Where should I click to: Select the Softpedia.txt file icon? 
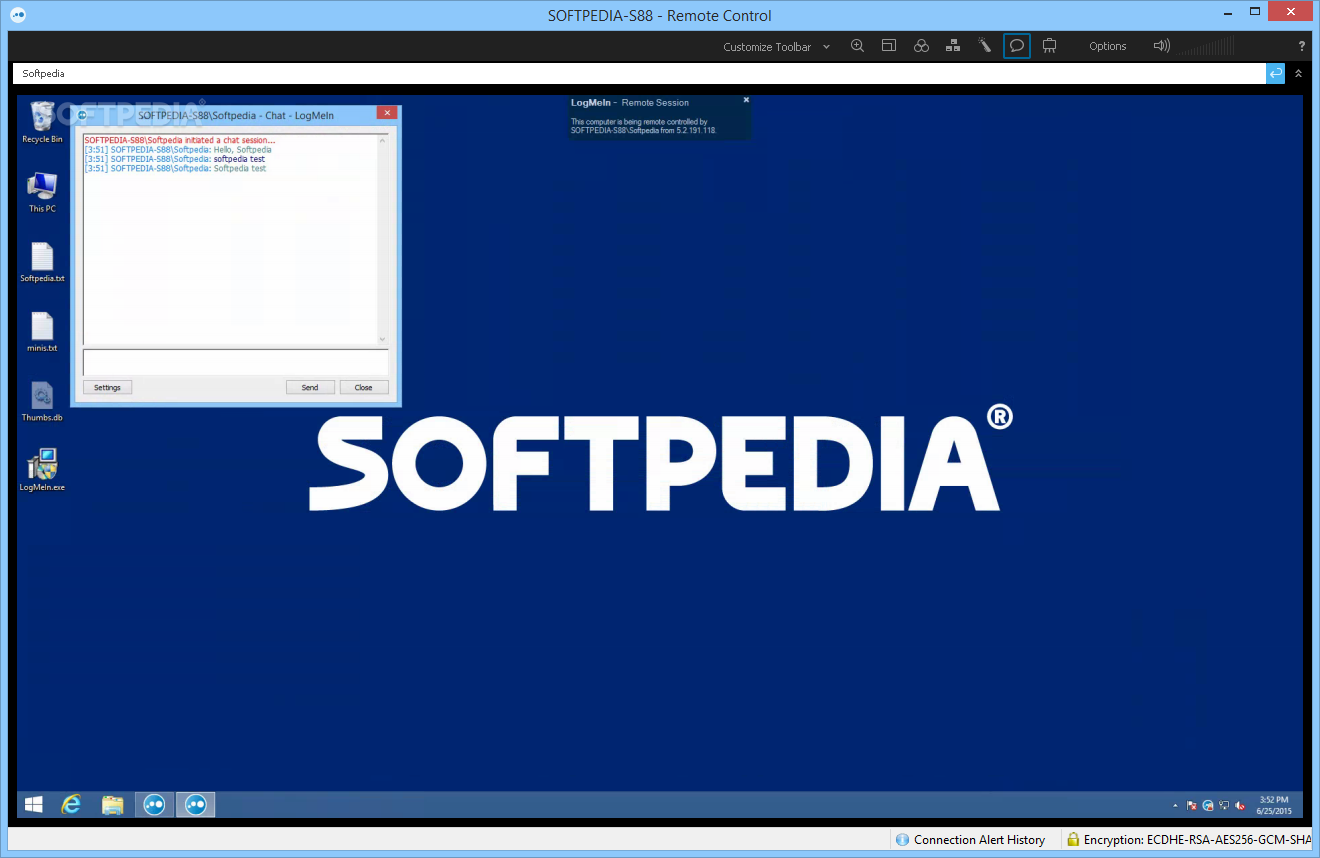(42, 262)
